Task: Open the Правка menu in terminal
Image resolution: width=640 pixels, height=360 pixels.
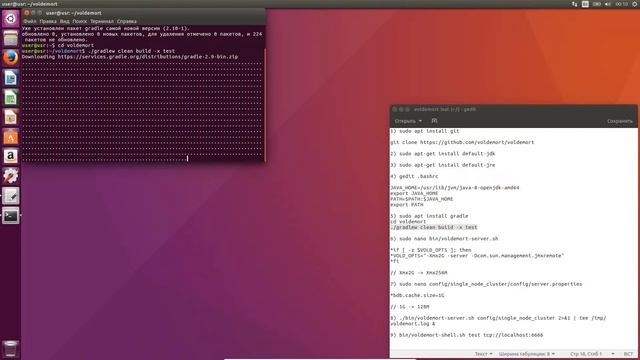Action: pyautogui.click(x=48, y=21)
